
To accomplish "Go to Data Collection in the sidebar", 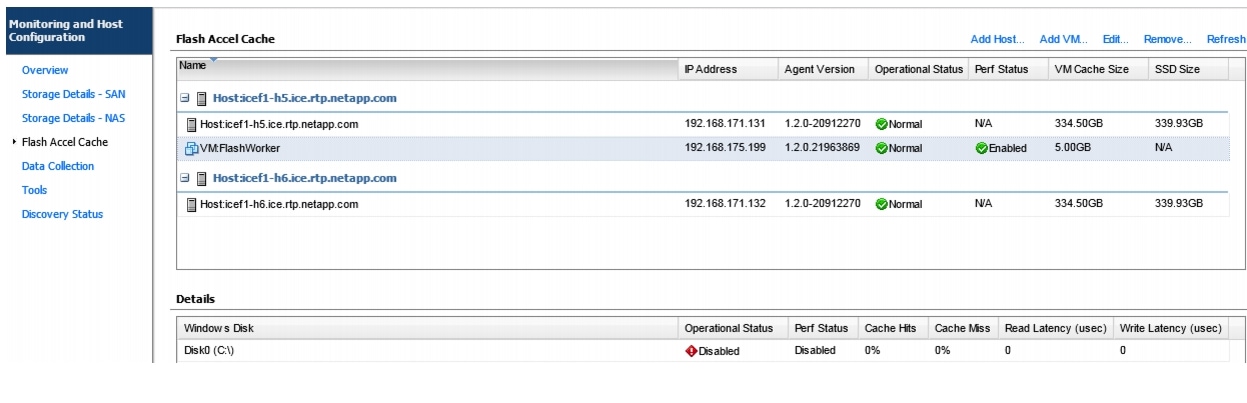I will click(x=58, y=166).
